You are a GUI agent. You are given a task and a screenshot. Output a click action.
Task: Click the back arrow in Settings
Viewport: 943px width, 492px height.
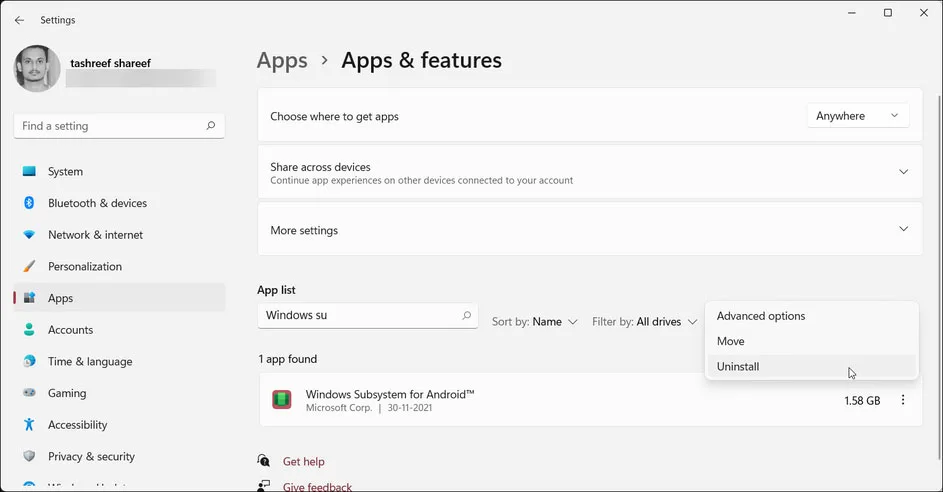click(19, 20)
